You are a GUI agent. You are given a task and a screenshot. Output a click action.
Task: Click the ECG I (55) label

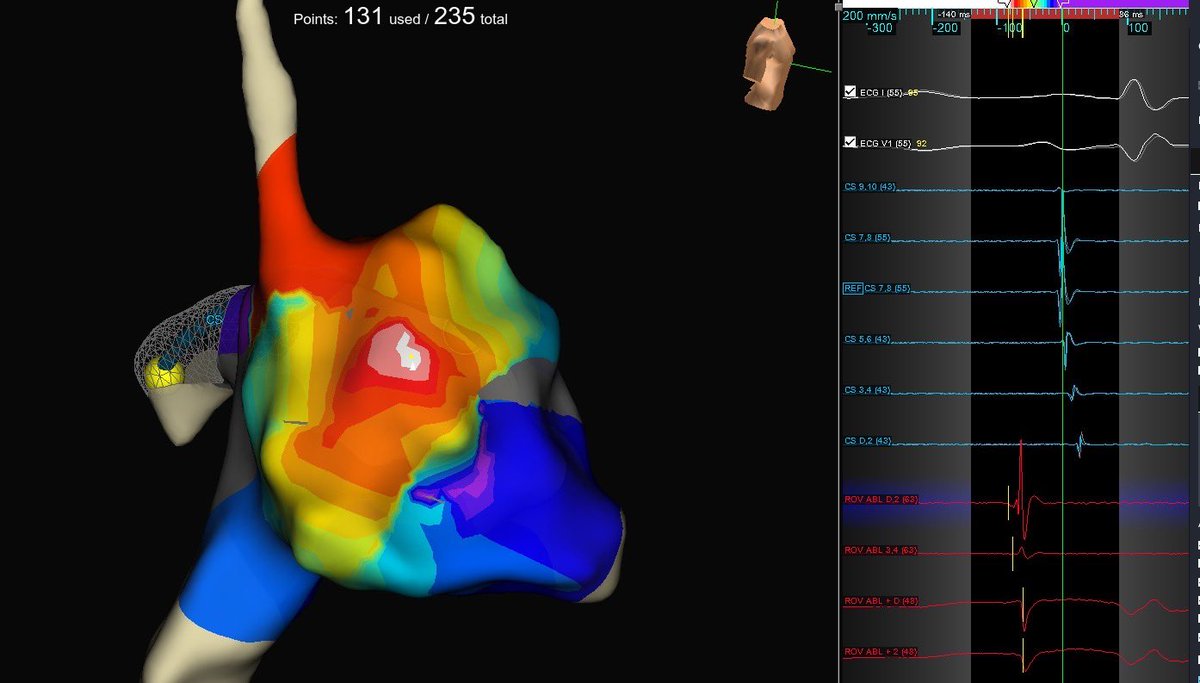point(881,93)
